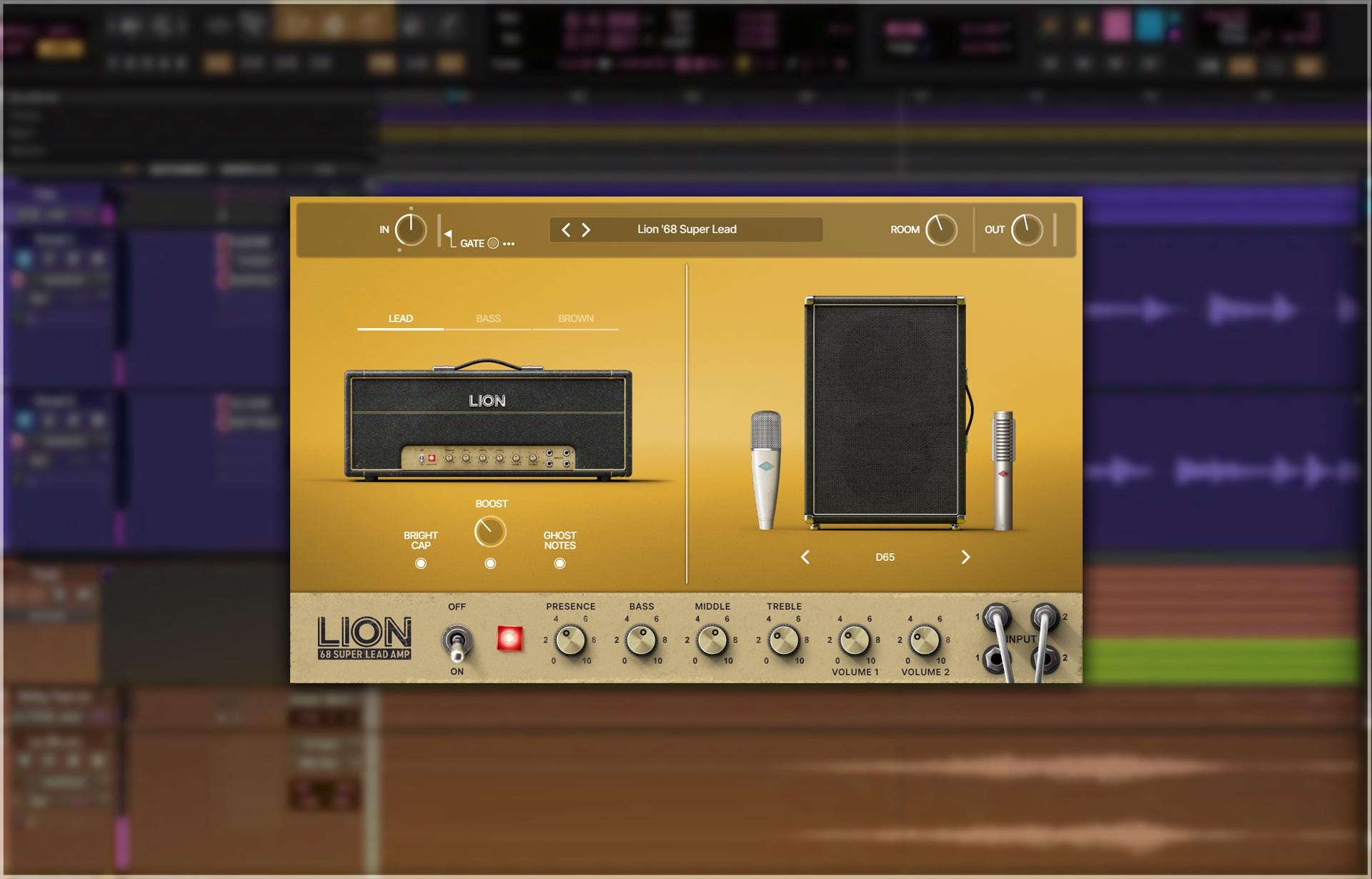Adjust the VOLUME 2 knob

(x=925, y=641)
